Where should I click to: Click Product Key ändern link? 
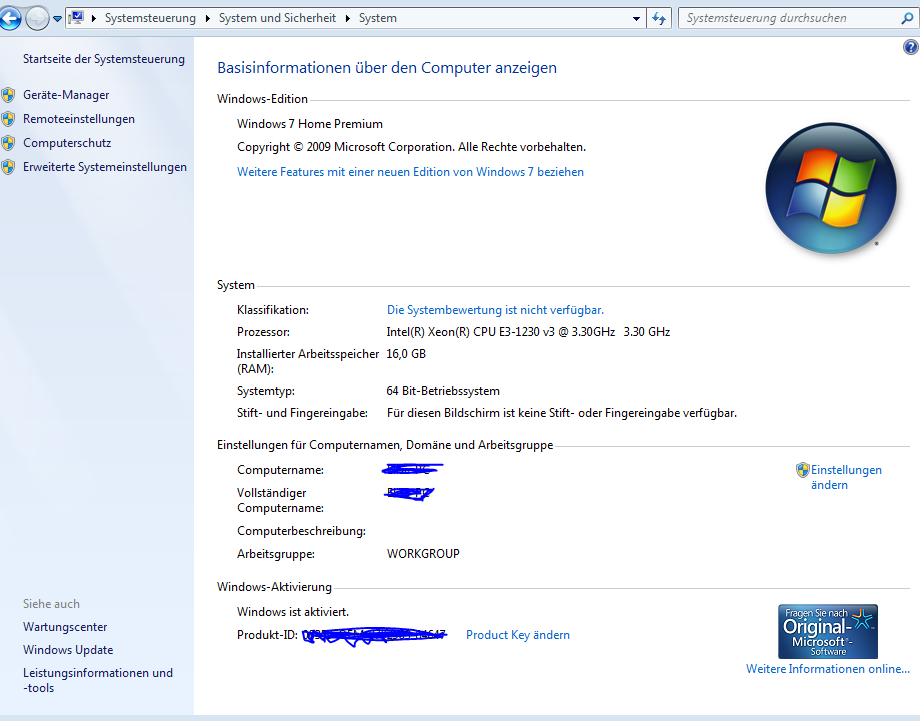click(518, 635)
